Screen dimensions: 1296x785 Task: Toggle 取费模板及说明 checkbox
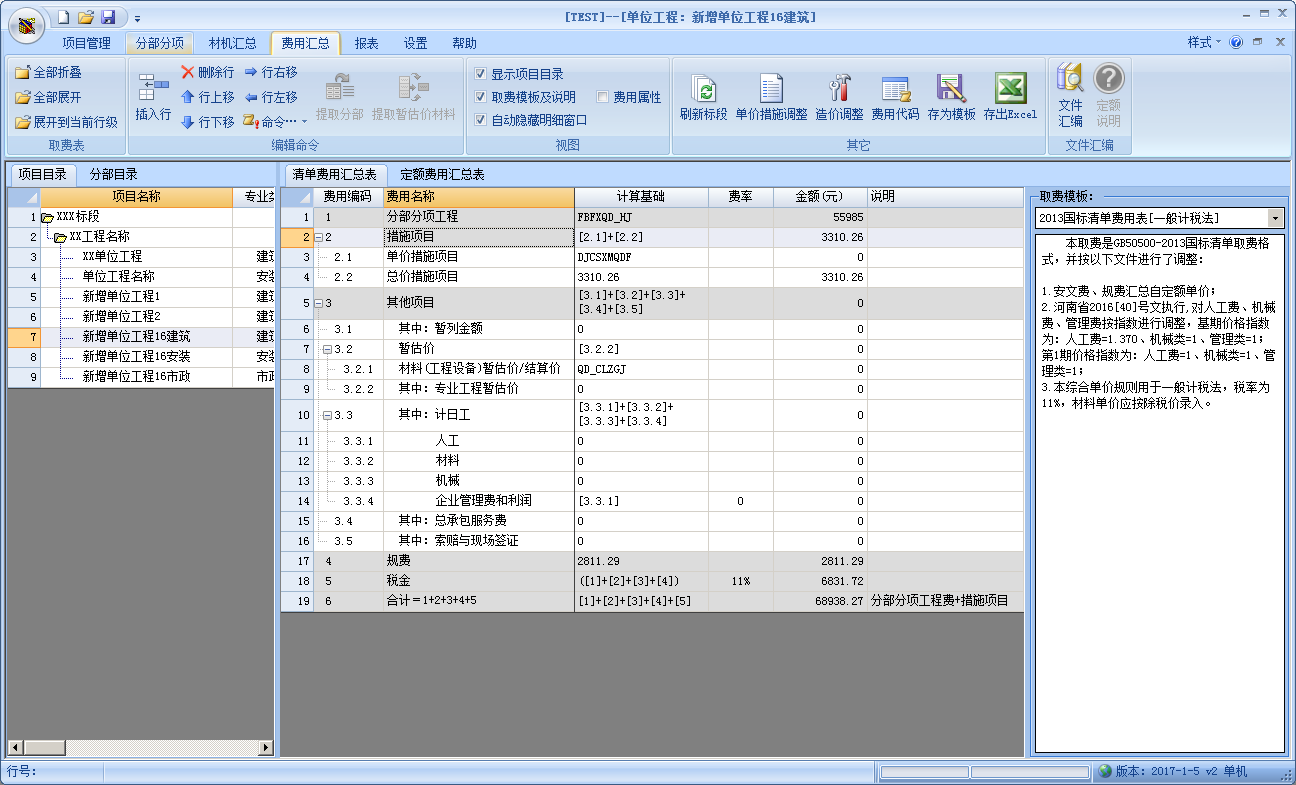click(x=481, y=97)
